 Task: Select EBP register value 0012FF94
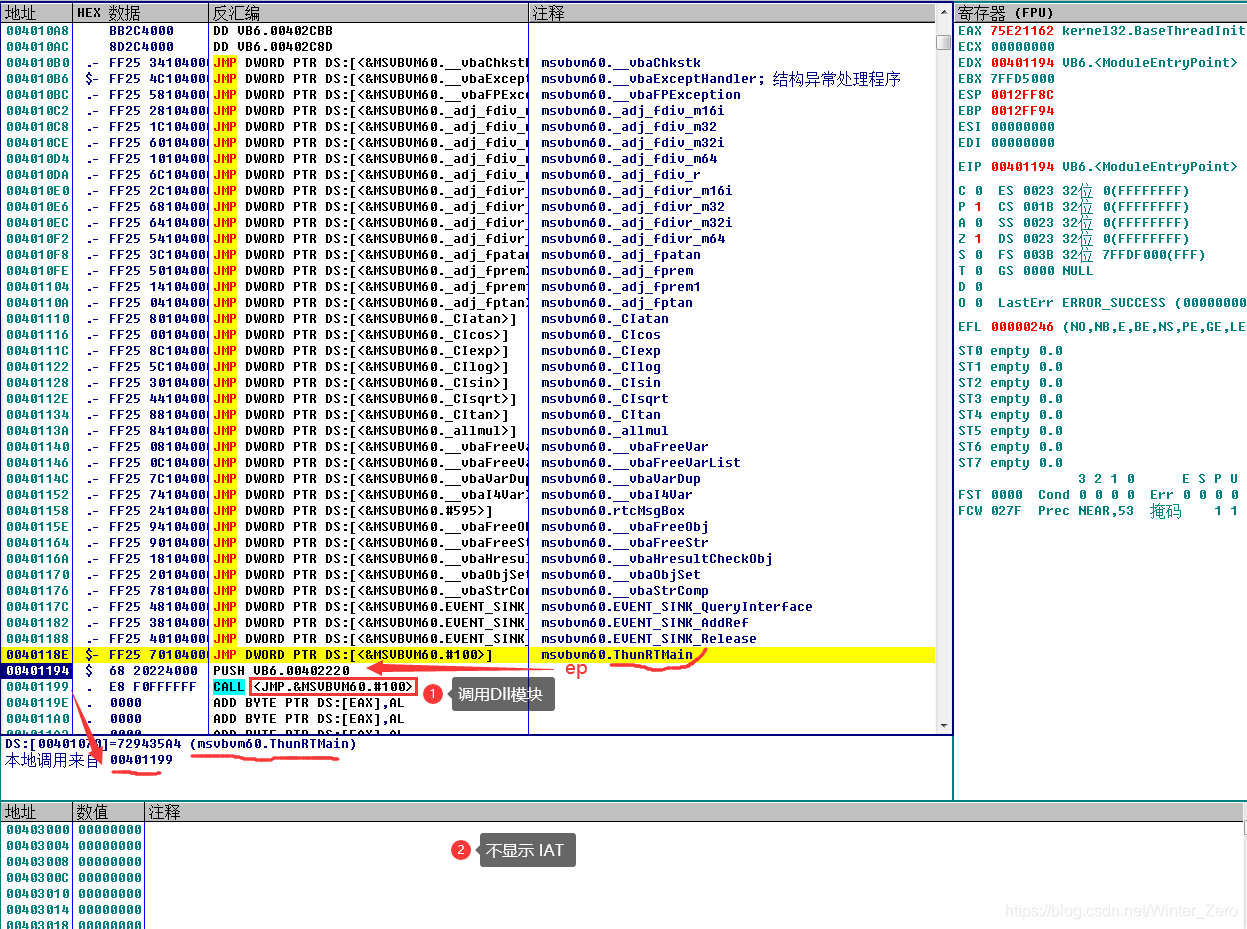click(1022, 111)
